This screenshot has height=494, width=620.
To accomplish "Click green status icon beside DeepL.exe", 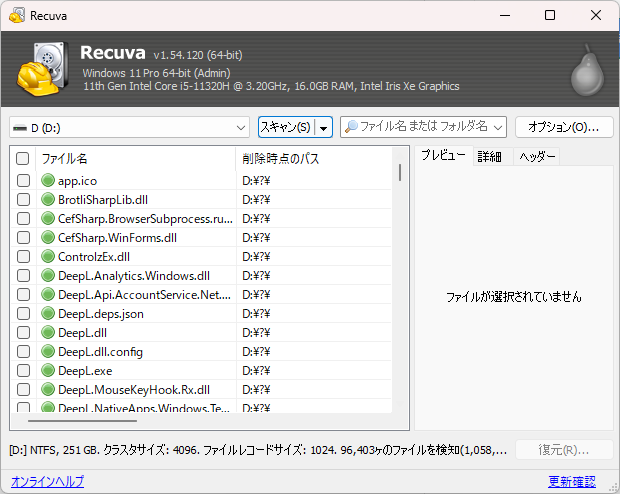I will tap(47, 371).
